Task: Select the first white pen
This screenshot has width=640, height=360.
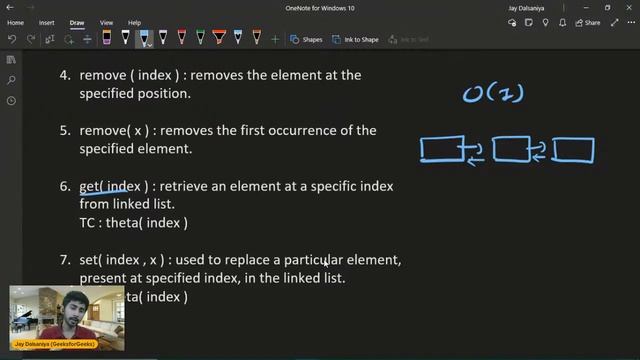Action: (125, 37)
